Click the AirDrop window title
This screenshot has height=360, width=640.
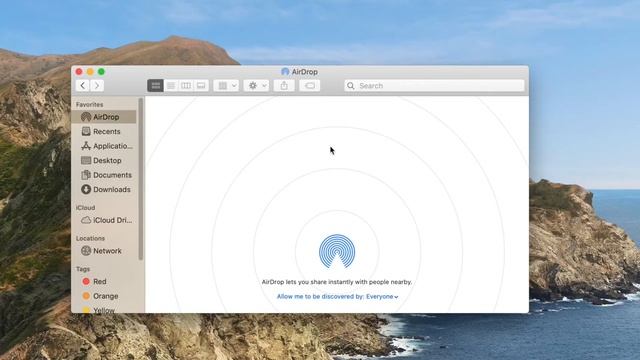tap(304, 71)
